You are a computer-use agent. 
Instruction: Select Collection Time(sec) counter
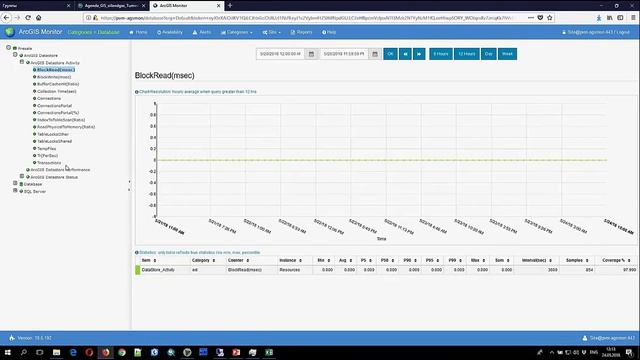[x=57, y=91]
